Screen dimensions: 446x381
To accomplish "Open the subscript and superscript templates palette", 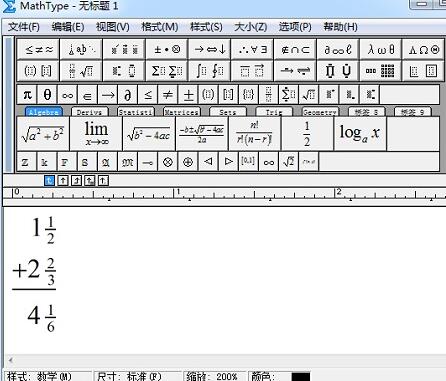I will tap(124, 71).
